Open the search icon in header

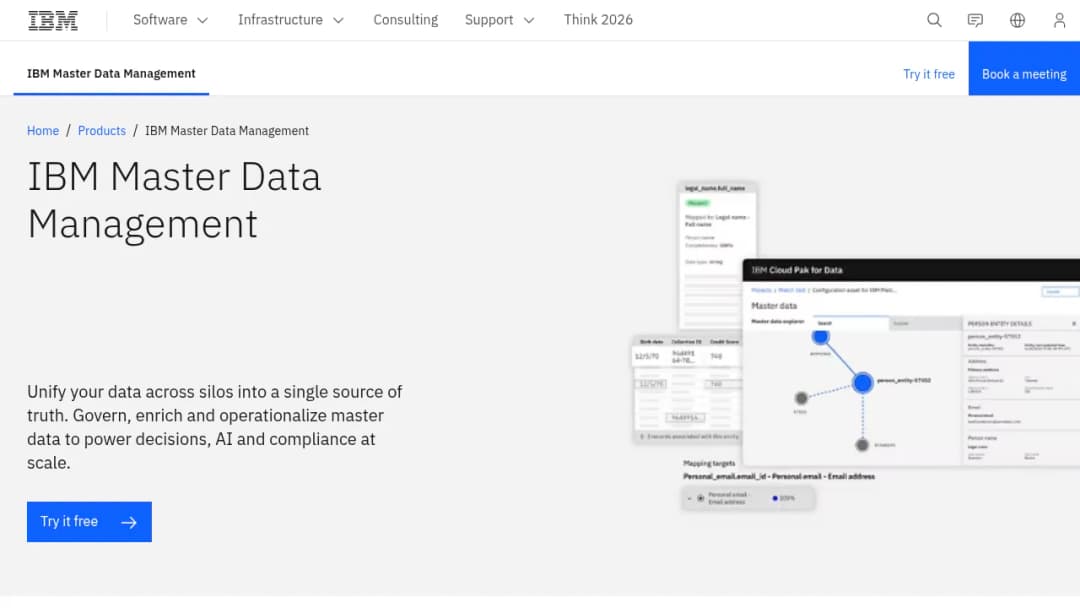tap(934, 20)
